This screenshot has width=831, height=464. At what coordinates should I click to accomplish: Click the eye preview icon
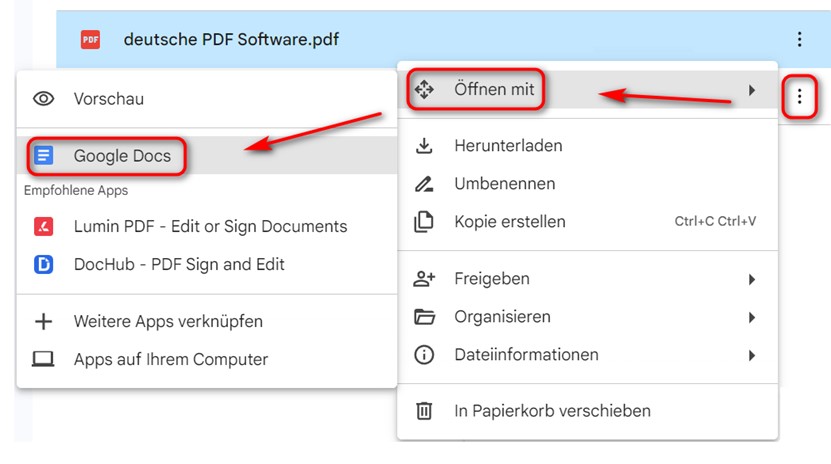tap(43, 99)
